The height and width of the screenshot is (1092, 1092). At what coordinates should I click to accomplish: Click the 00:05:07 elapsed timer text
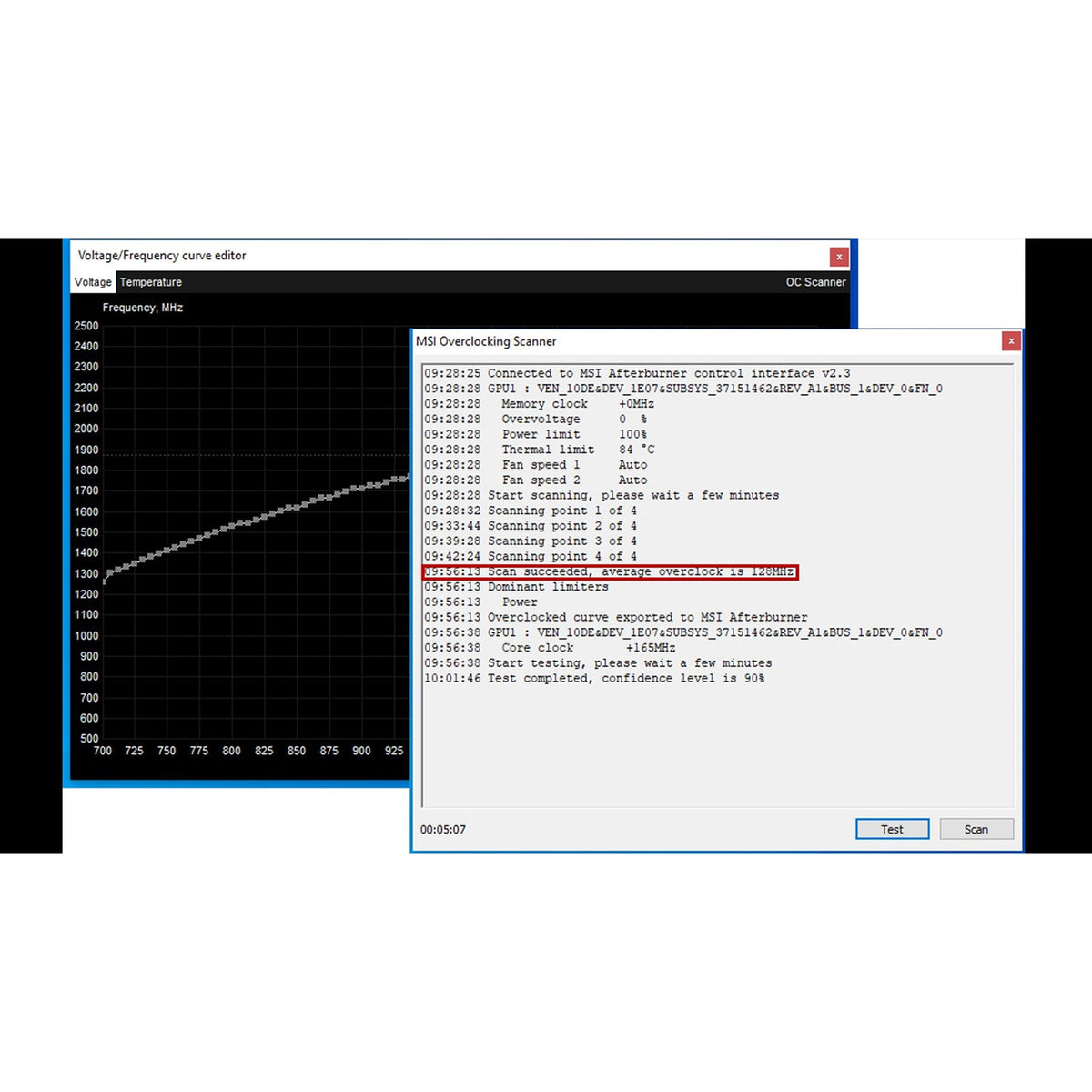click(x=443, y=830)
